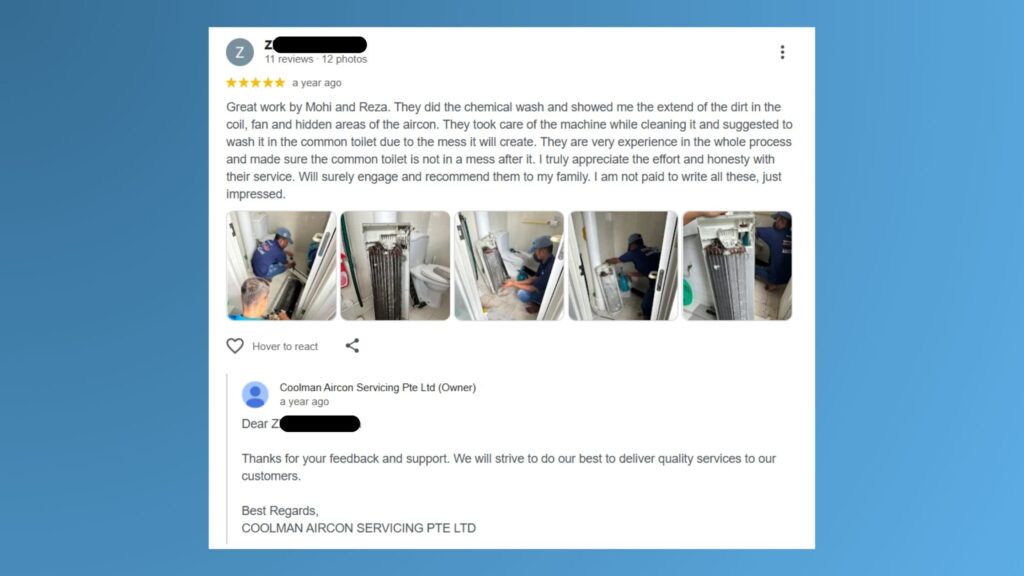Click the "Dear Z" greeting line

pyautogui.click(x=300, y=424)
